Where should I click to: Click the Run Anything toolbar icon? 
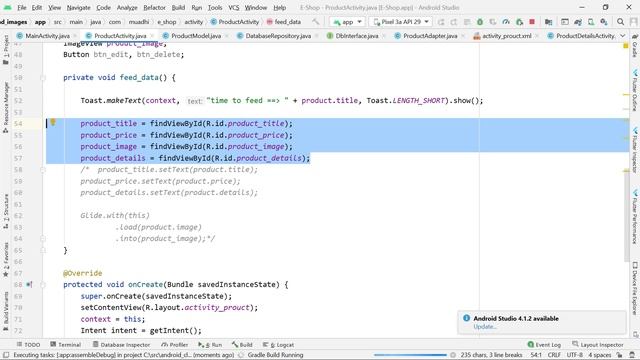click(x=565, y=22)
